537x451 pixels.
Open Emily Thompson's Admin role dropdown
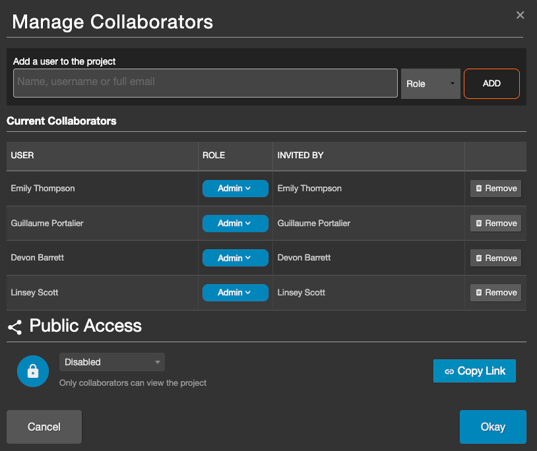235,188
